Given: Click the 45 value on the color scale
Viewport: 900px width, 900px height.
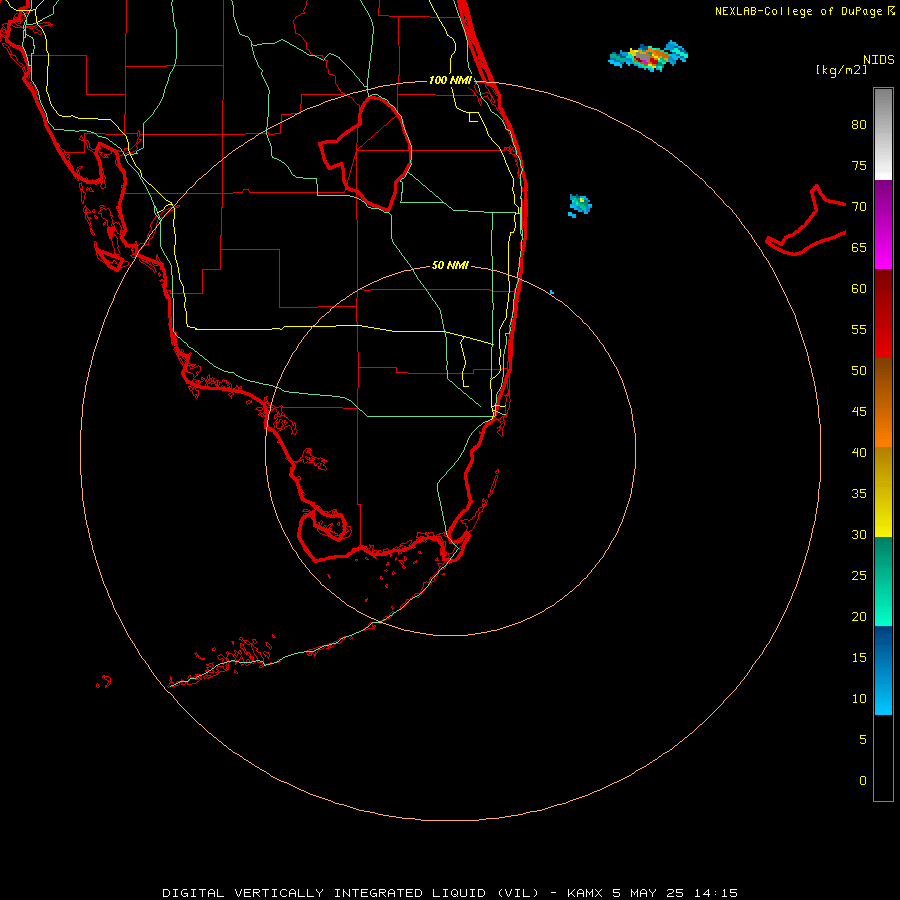Looking at the screenshot, I should 859,412.
